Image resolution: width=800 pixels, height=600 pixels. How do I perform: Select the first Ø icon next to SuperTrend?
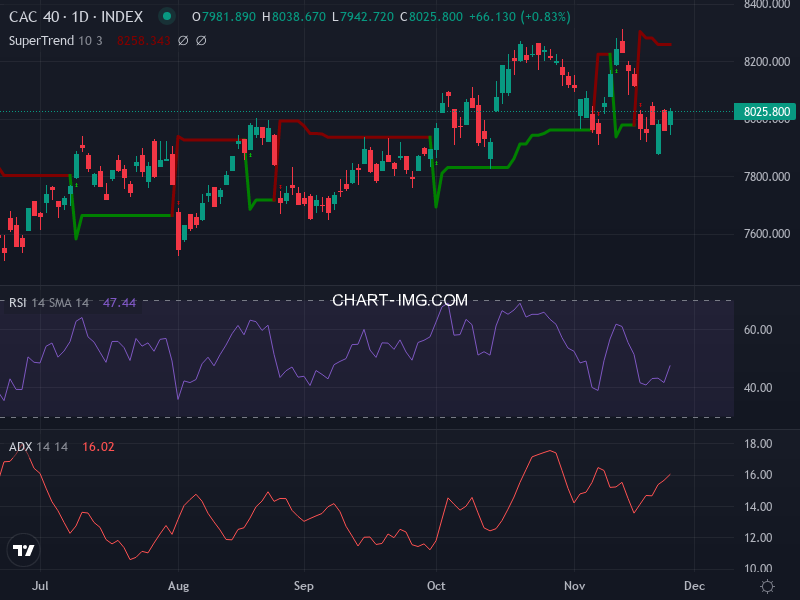point(183,40)
